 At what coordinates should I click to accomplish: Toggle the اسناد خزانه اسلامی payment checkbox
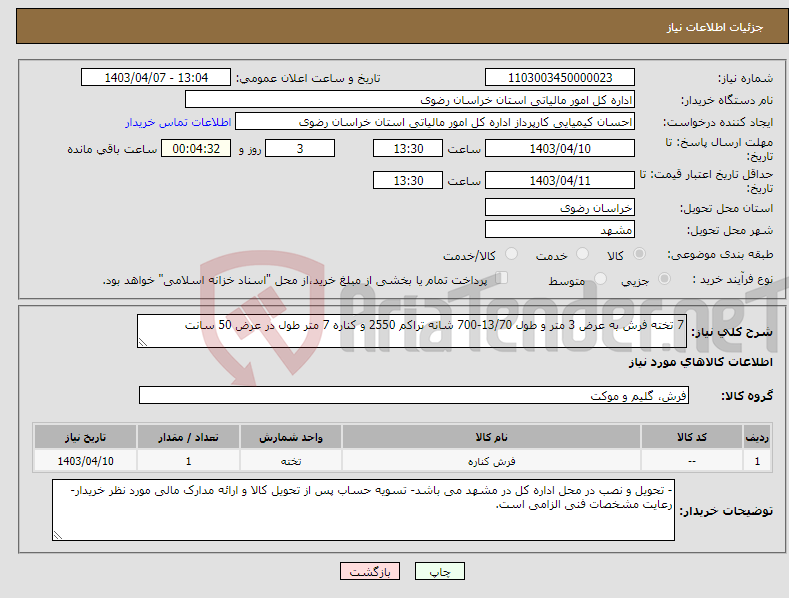coord(502,278)
